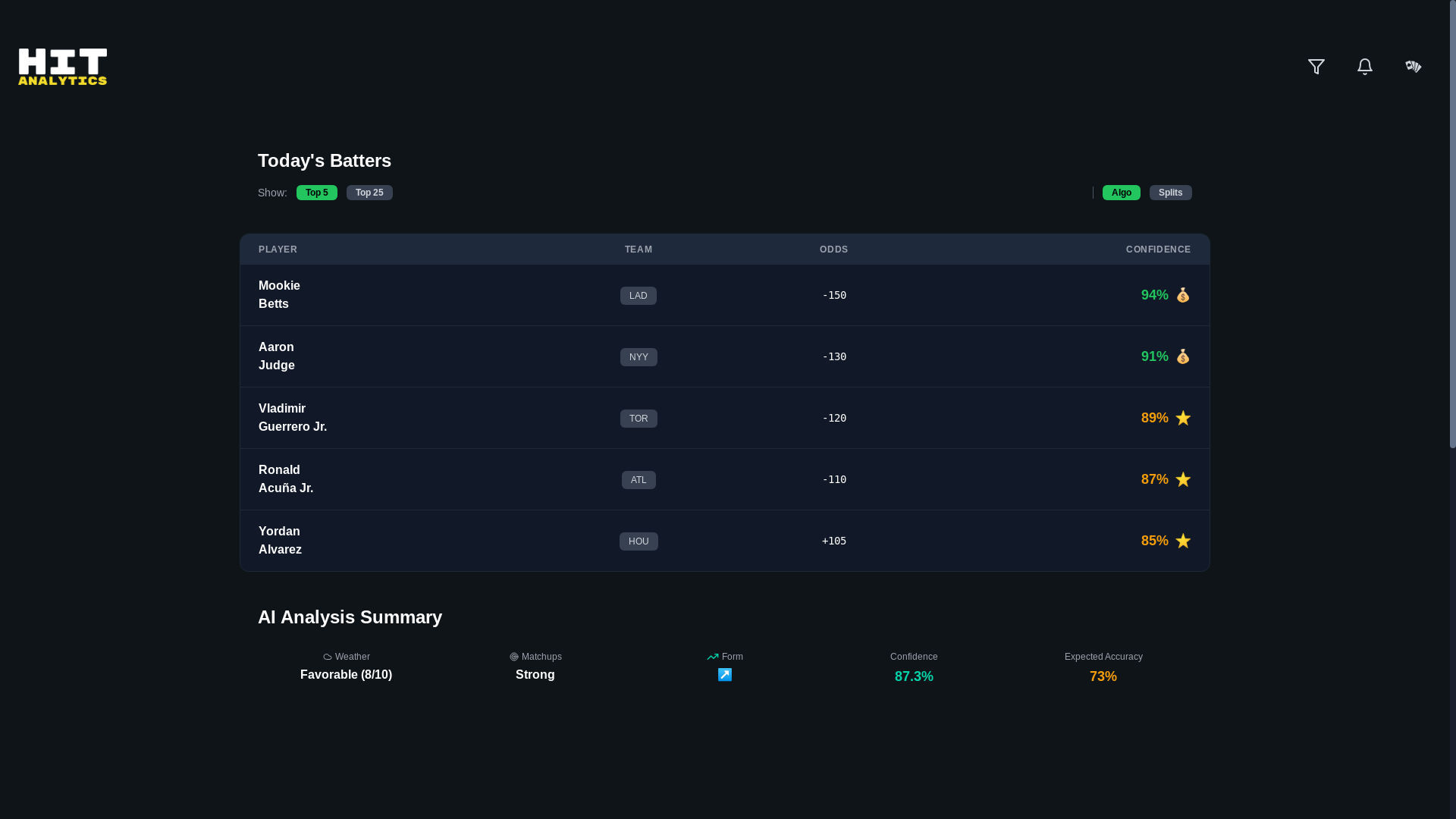Screen dimensions: 1456x819
Task: Click the Today's Batters heading
Action: 325,161
